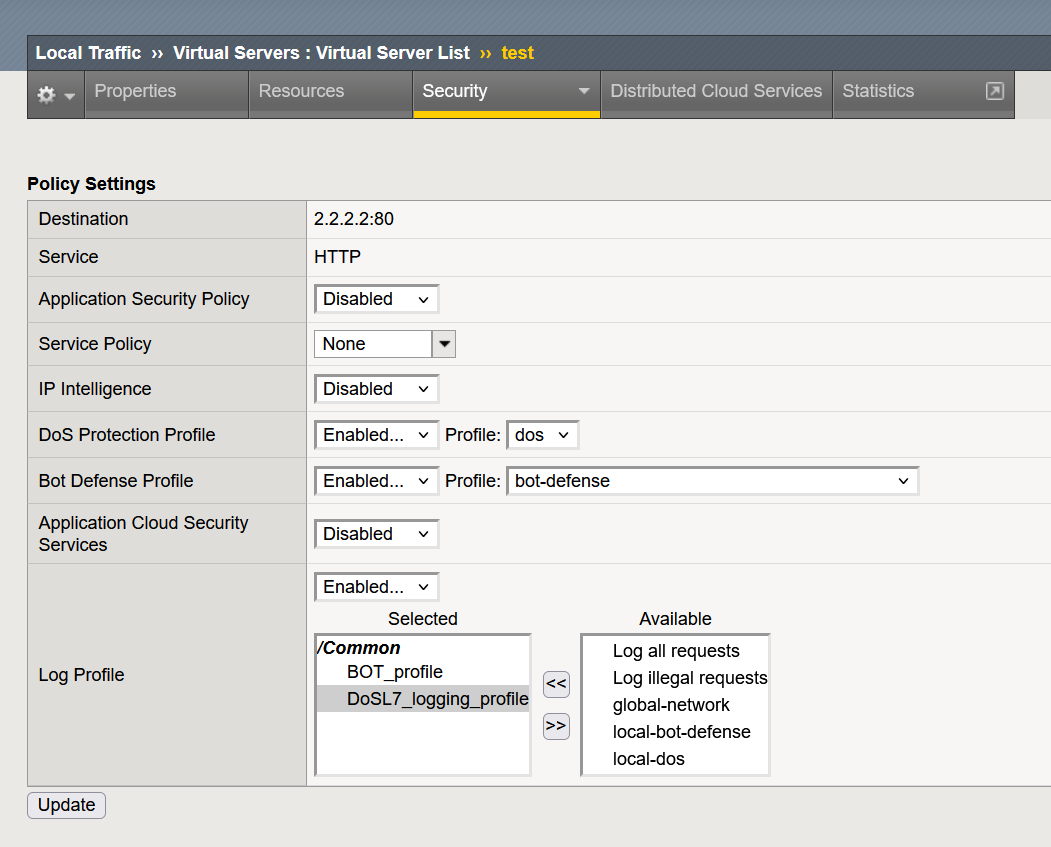
Task: Click the Service Policy None input field
Action: (x=373, y=344)
